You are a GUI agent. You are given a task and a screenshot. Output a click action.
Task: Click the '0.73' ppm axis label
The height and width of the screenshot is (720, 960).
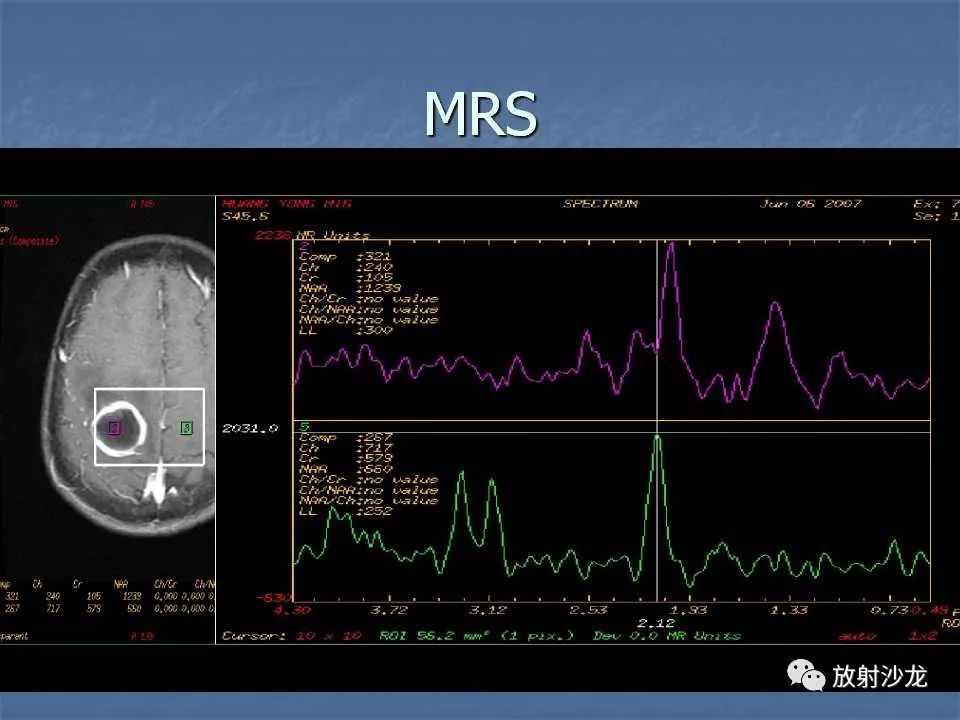[890, 610]
